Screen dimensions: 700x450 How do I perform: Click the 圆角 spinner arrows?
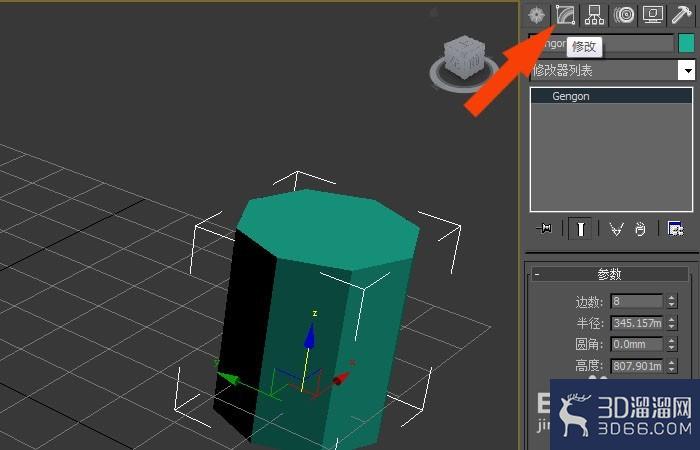[x=672, y=344]
